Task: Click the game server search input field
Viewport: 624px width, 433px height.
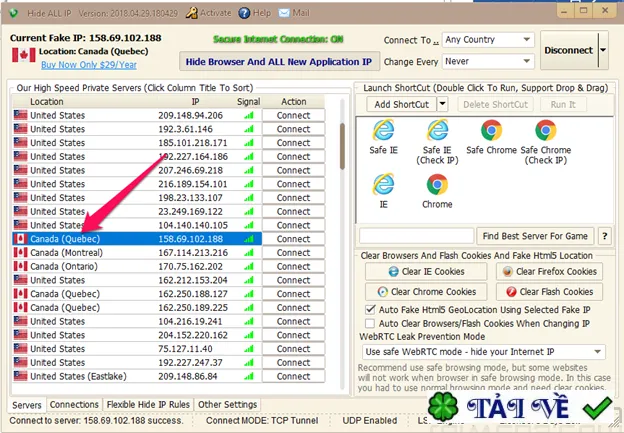Action: pyautogui.click(x=416, y=236)
